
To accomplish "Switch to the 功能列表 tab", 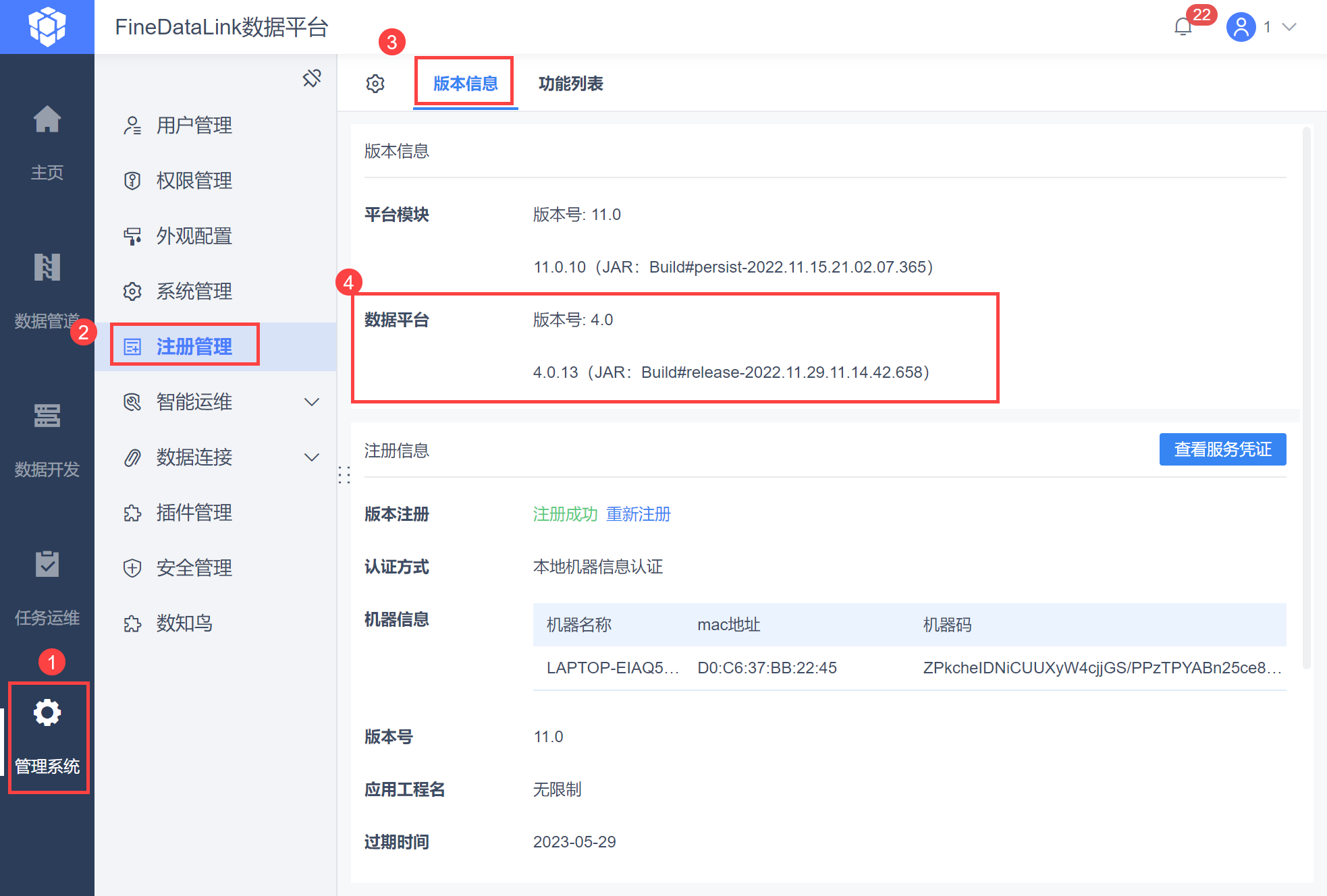I will click(570, 84).
